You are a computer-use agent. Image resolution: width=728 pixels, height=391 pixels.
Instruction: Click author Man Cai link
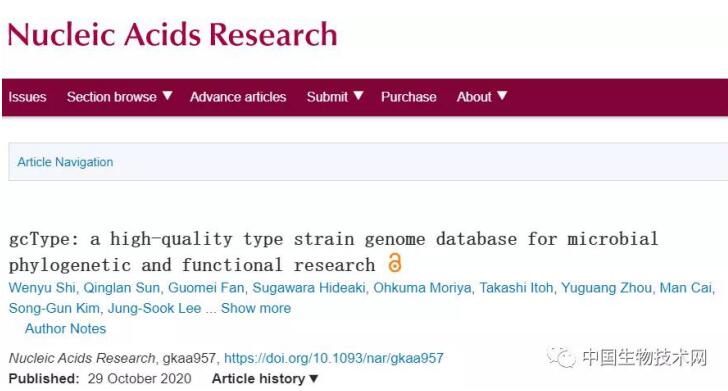point(686,288)
